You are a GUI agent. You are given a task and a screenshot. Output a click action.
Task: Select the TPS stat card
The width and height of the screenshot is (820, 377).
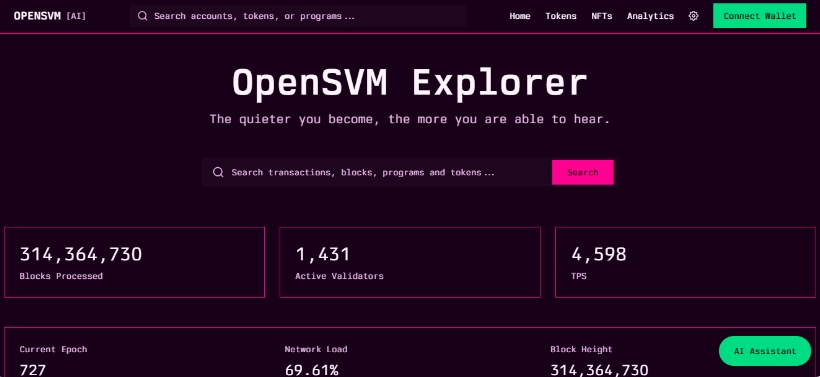click(x=685, y=262)
